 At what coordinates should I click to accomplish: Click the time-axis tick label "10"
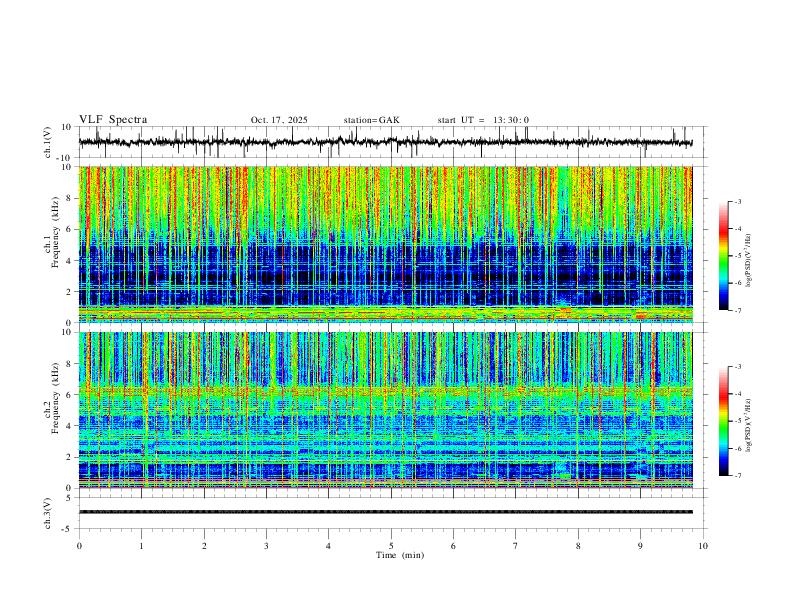tap(703, 546)
